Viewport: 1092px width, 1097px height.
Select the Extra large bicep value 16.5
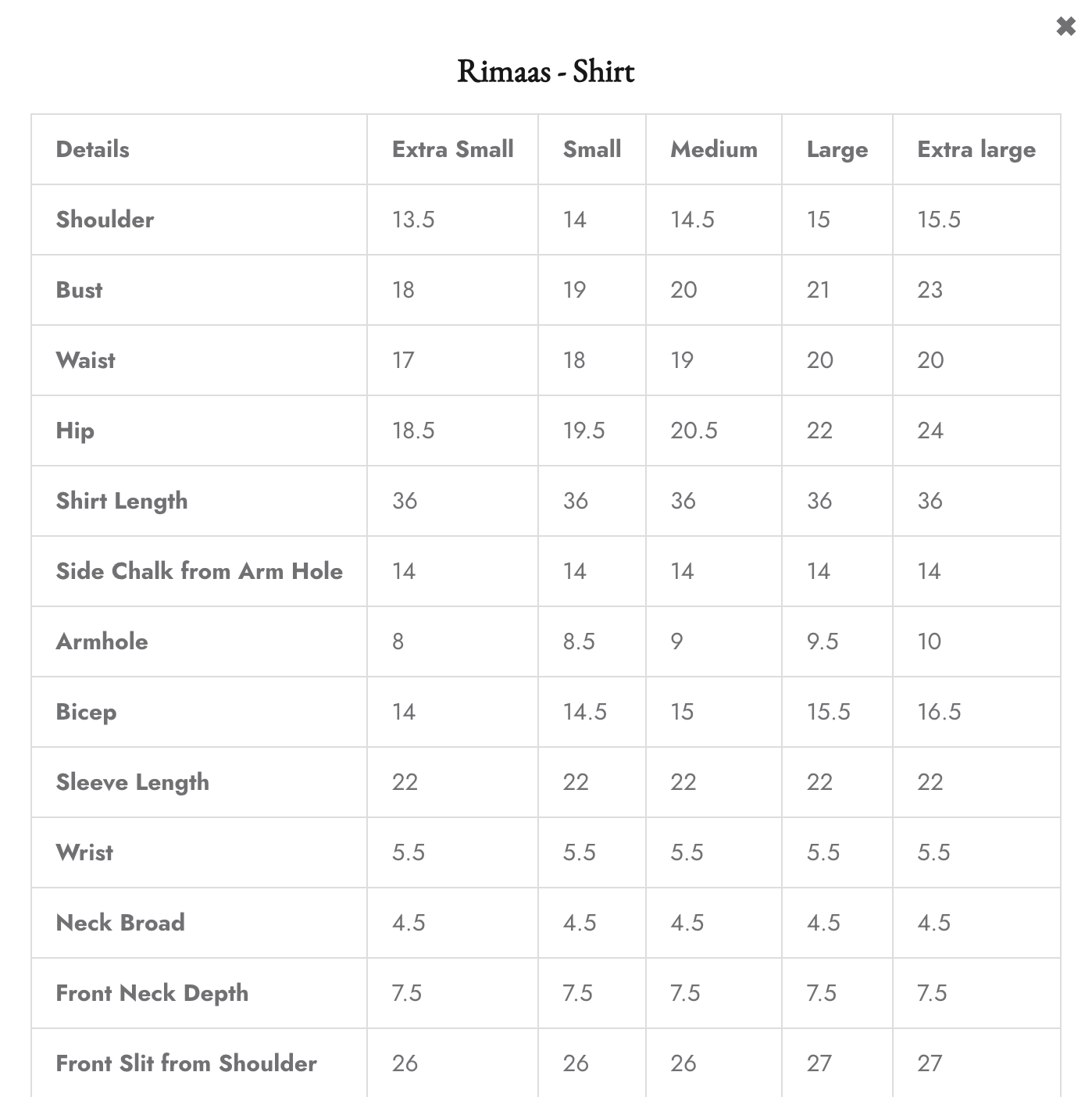pyautogui.click(x=938, y=712)
